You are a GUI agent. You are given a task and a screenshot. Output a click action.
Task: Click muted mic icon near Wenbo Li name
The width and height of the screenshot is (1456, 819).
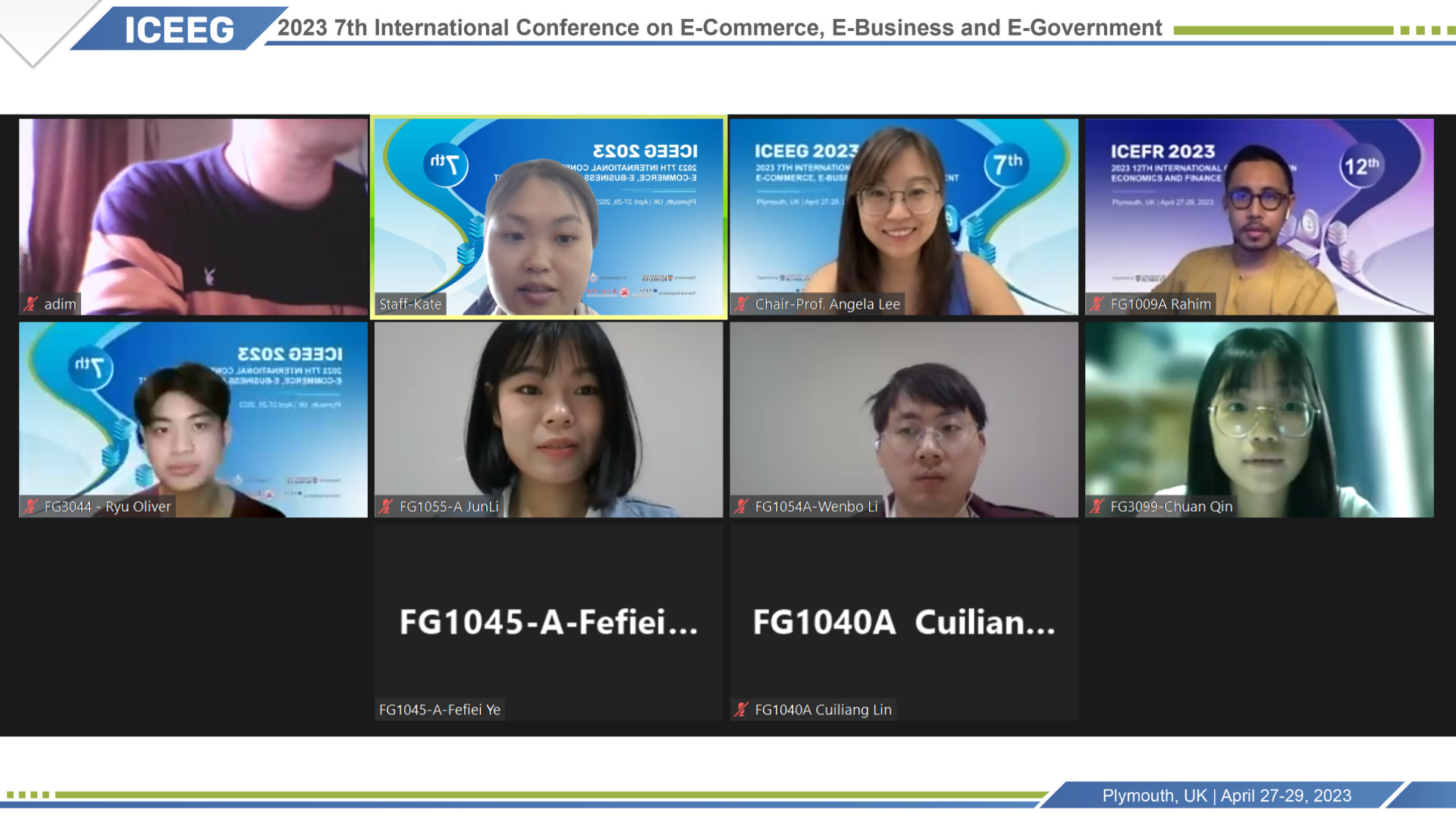click(x=742, y=507)
